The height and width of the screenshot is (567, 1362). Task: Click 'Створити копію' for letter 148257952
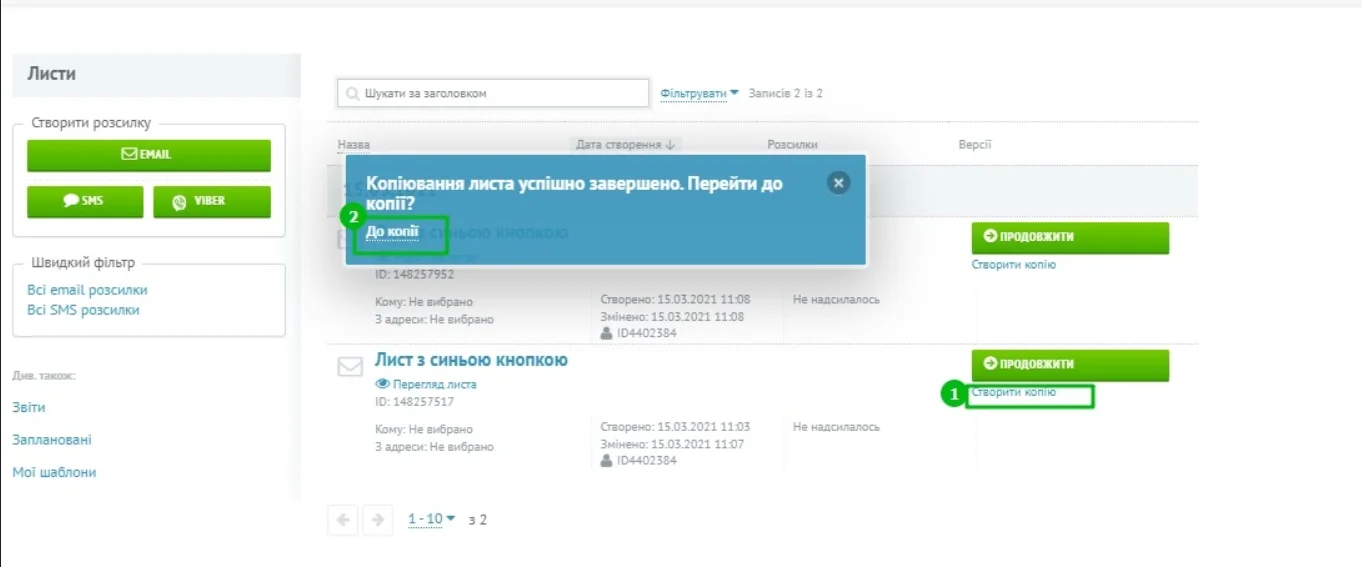coord(1014,265)
